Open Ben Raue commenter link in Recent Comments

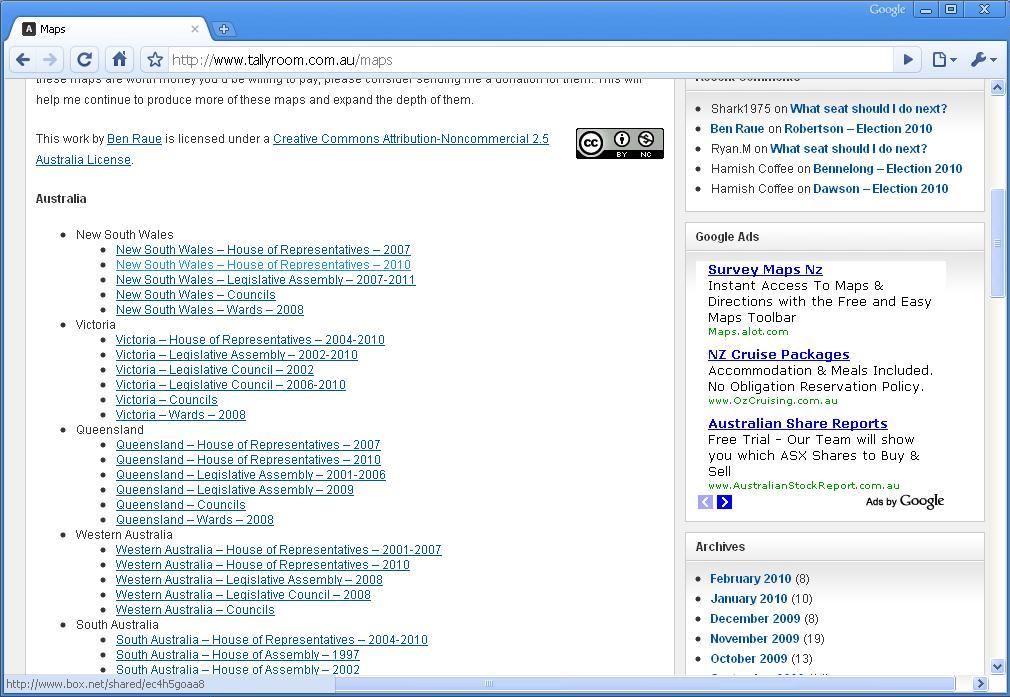pyautogui.click(x=737, y=129)
